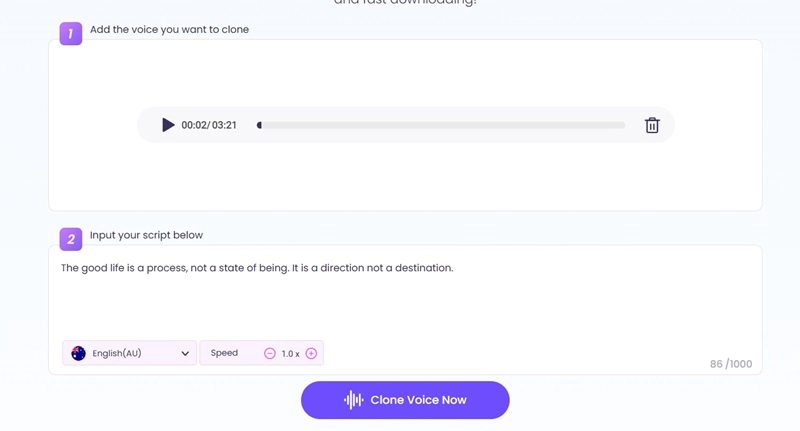Viewport: 800px width, 431px height.
Task: Decrease speed with the minus icon
Action: (270, 353)
